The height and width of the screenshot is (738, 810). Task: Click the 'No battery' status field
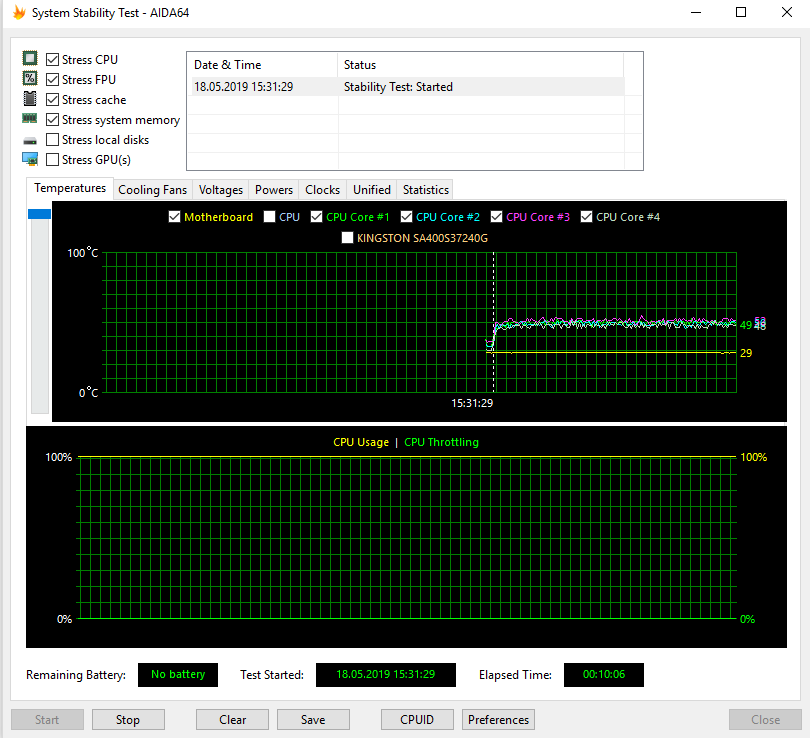click(x=178, y=674)
